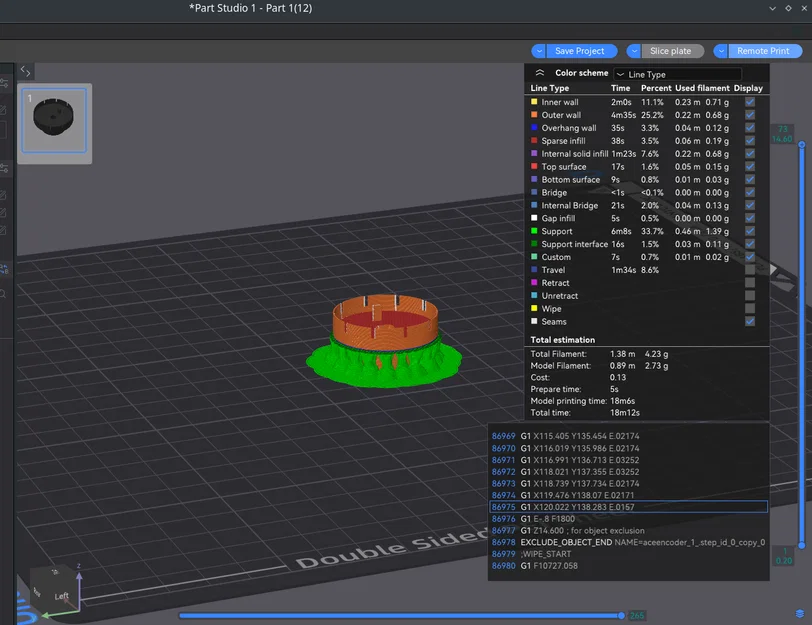Click the layers icon at bottom right
Screen dimensions: 812x625
point(800,614)
